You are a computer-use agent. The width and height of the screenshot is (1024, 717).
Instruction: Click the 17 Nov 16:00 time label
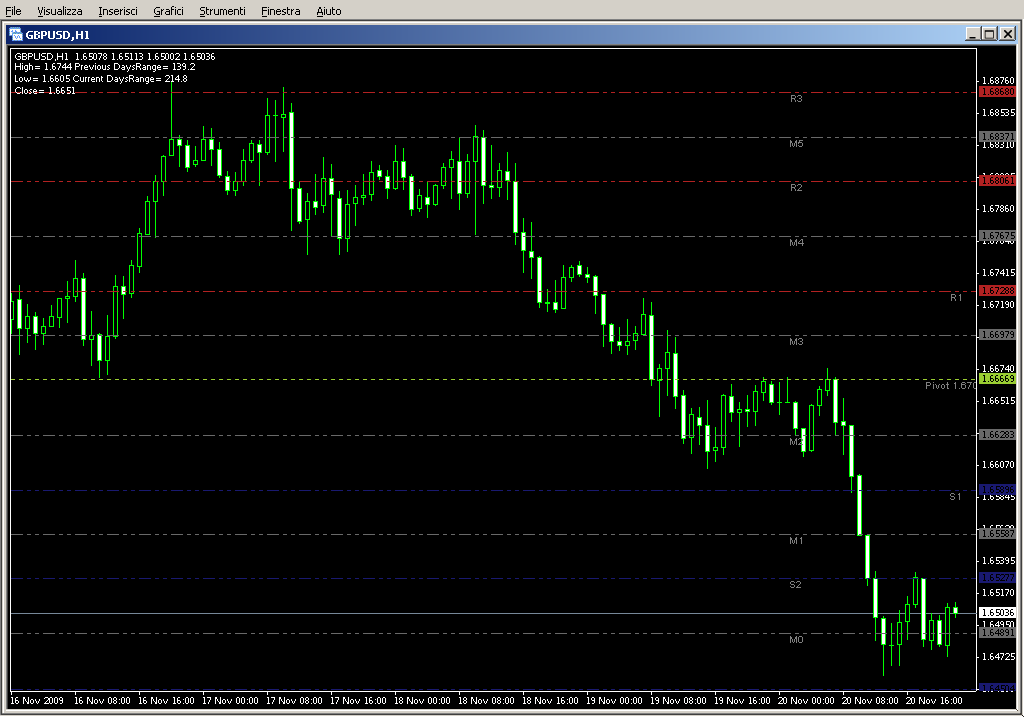358,701
